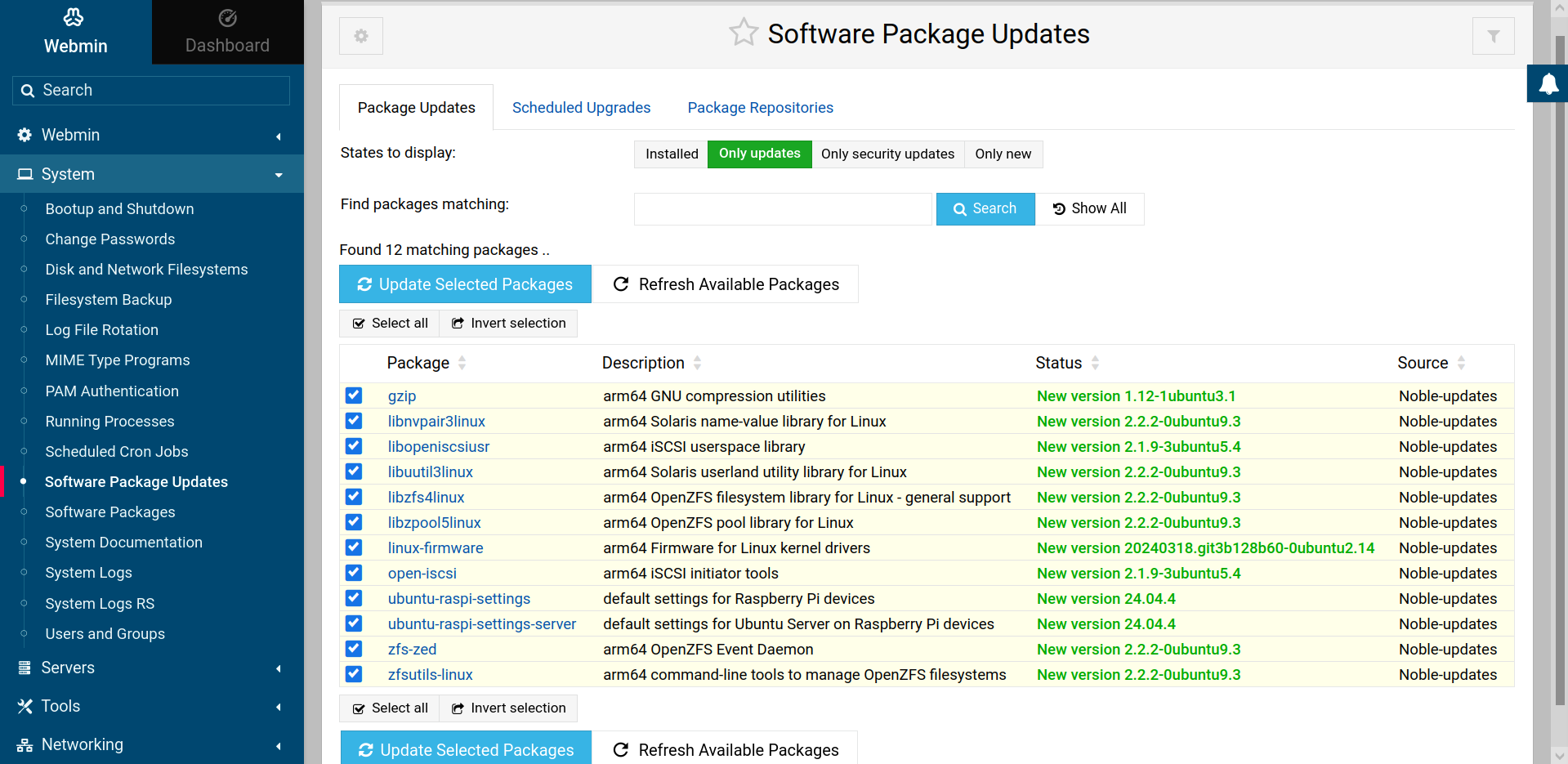Open Filesystem Backup
The image size is (1568, 764).
(x=109, y=300)
